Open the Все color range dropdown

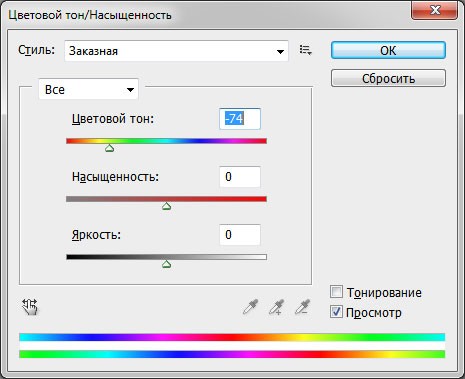click(x=88, y=89)
